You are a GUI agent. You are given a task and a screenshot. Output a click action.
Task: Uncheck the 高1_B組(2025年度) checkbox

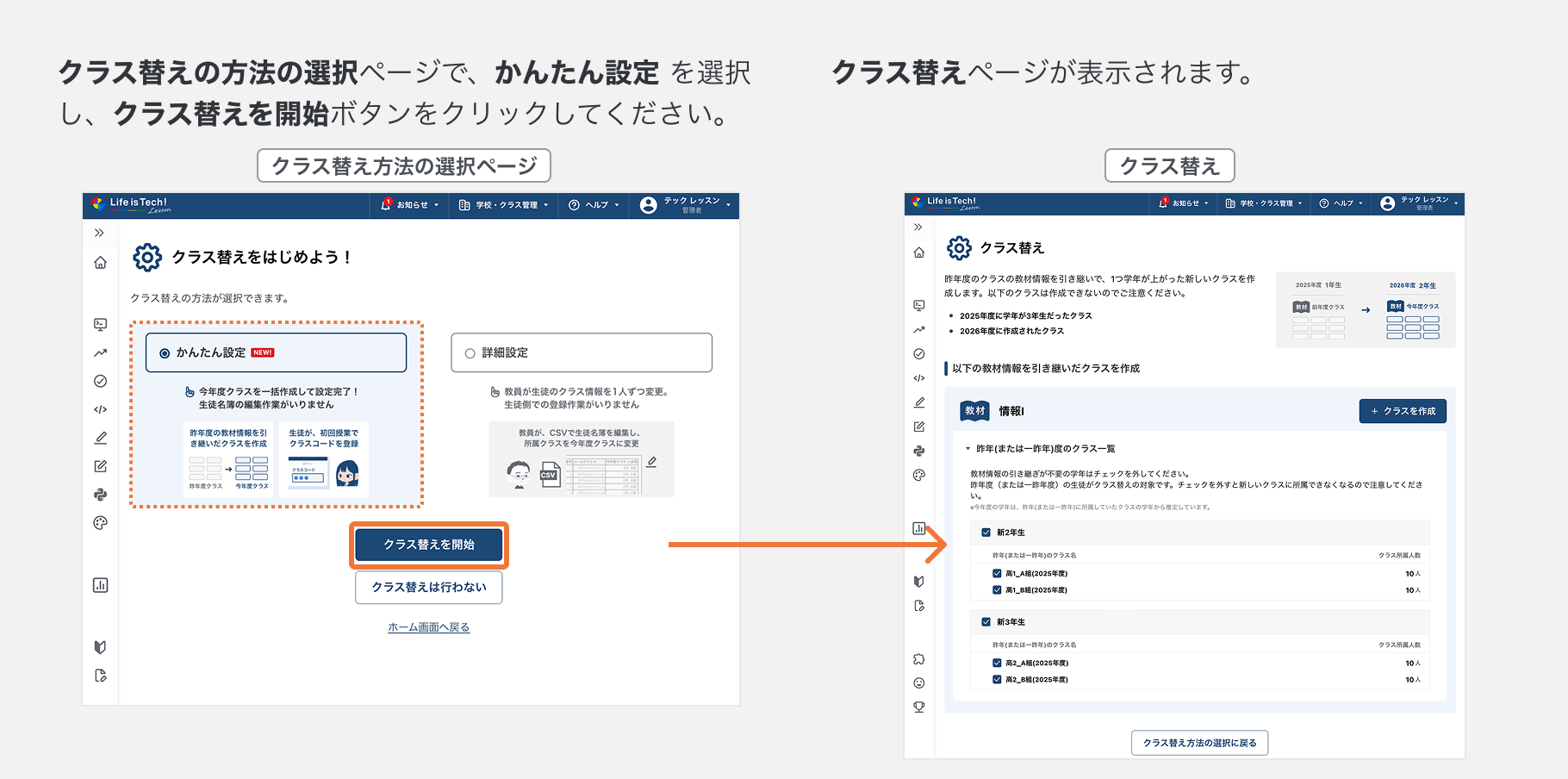click(x=997, y=590)
